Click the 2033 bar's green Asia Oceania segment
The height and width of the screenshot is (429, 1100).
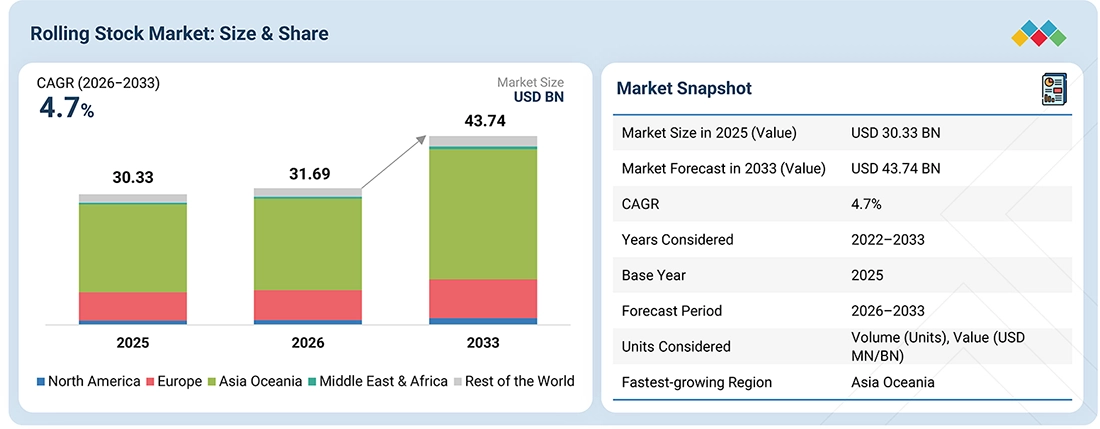pyautogui.click(x=483, y=214)
